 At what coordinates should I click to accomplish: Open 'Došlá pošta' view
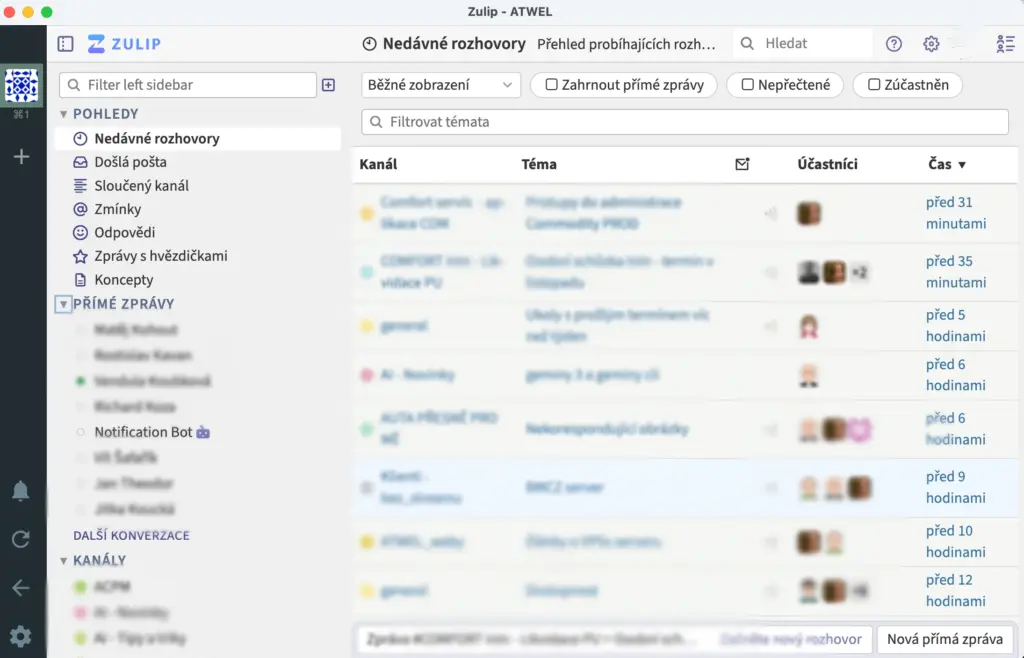130,162
